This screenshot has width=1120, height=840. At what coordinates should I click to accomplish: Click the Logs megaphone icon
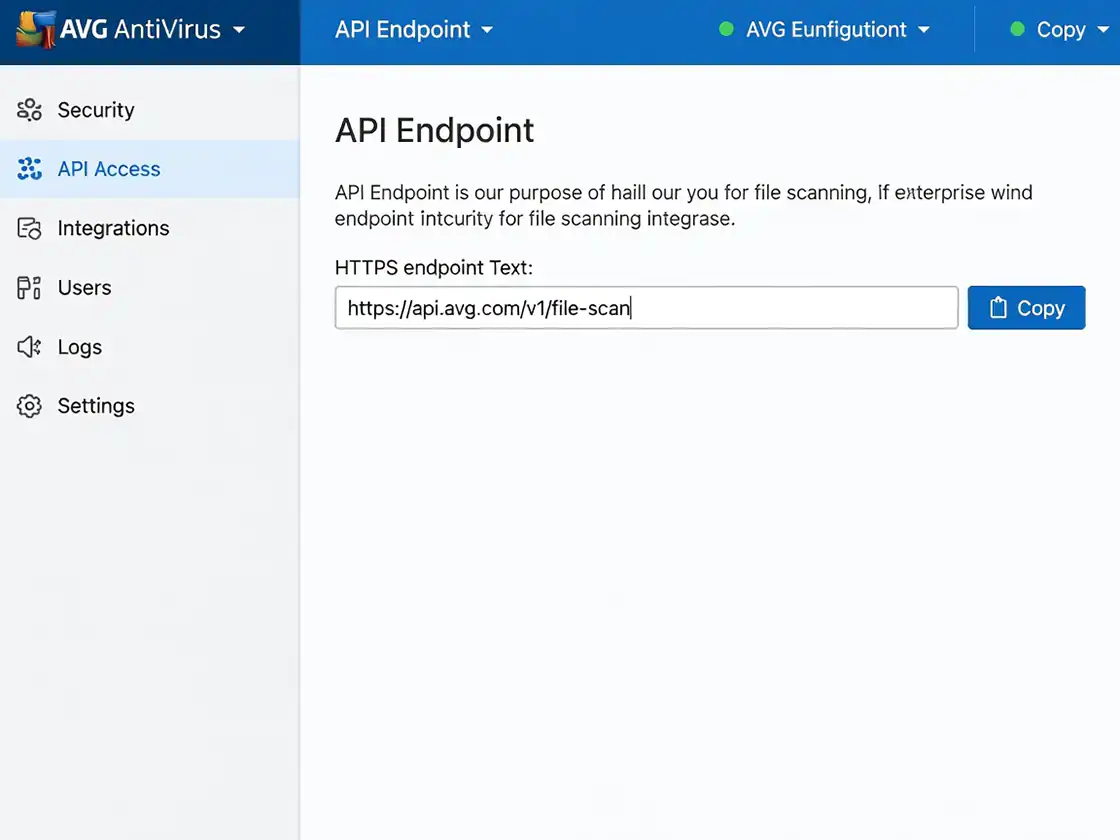point(29,346)
